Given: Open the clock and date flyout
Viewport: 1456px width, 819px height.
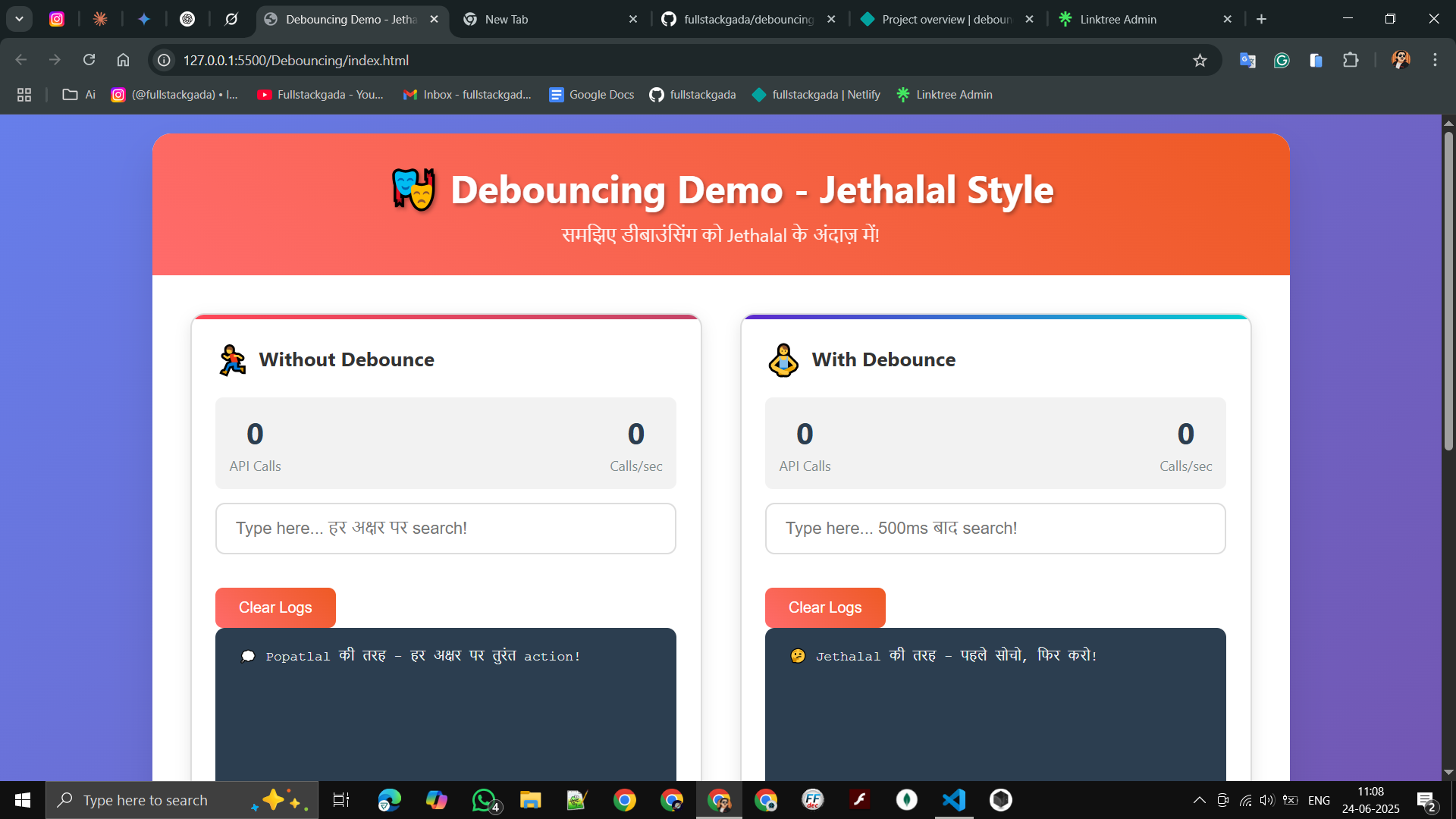Looking at the screenshot, I should point(1371,800).
